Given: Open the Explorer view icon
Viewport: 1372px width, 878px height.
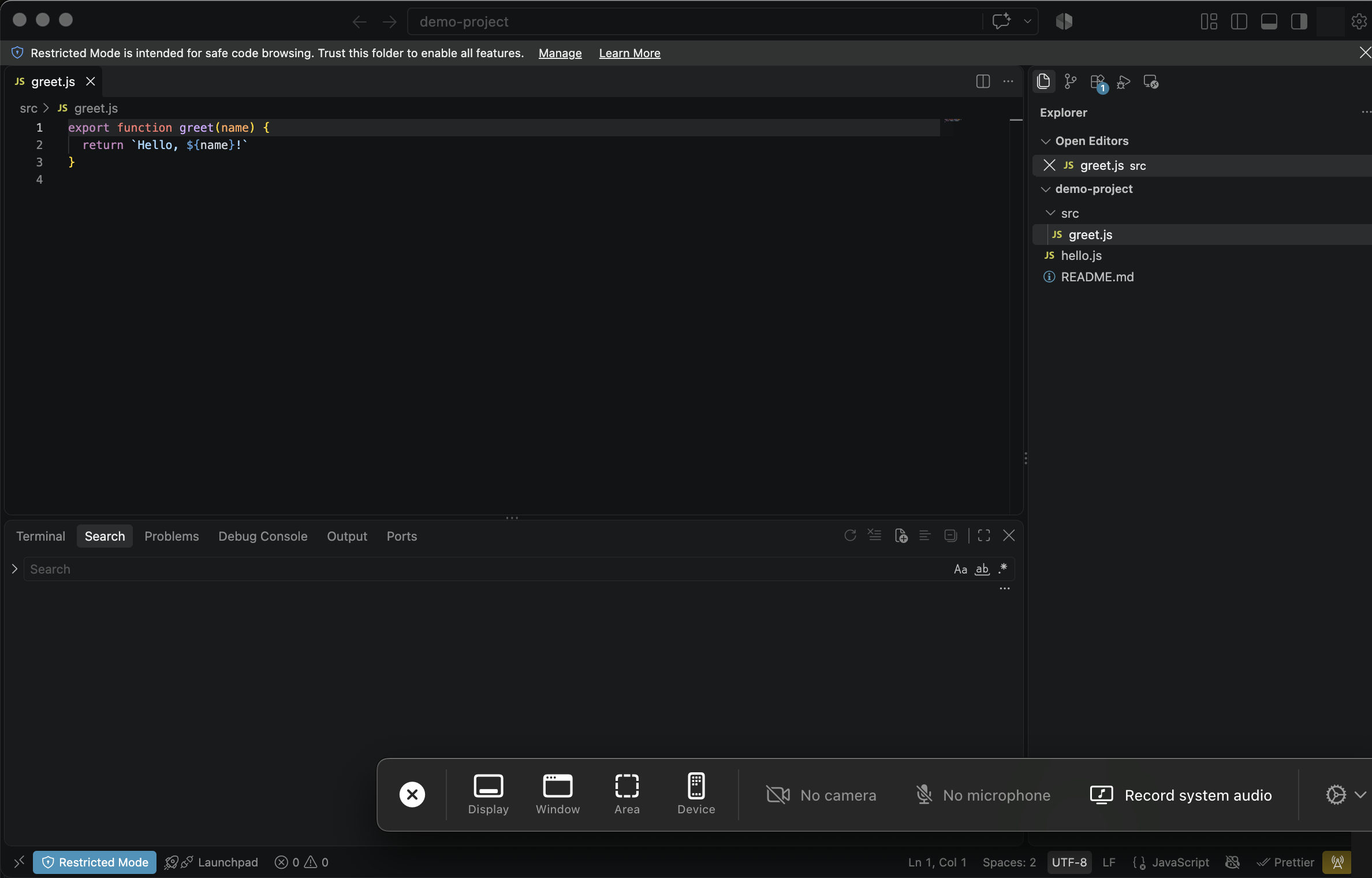Looking at the screenshot, I should coord(1043,81).
